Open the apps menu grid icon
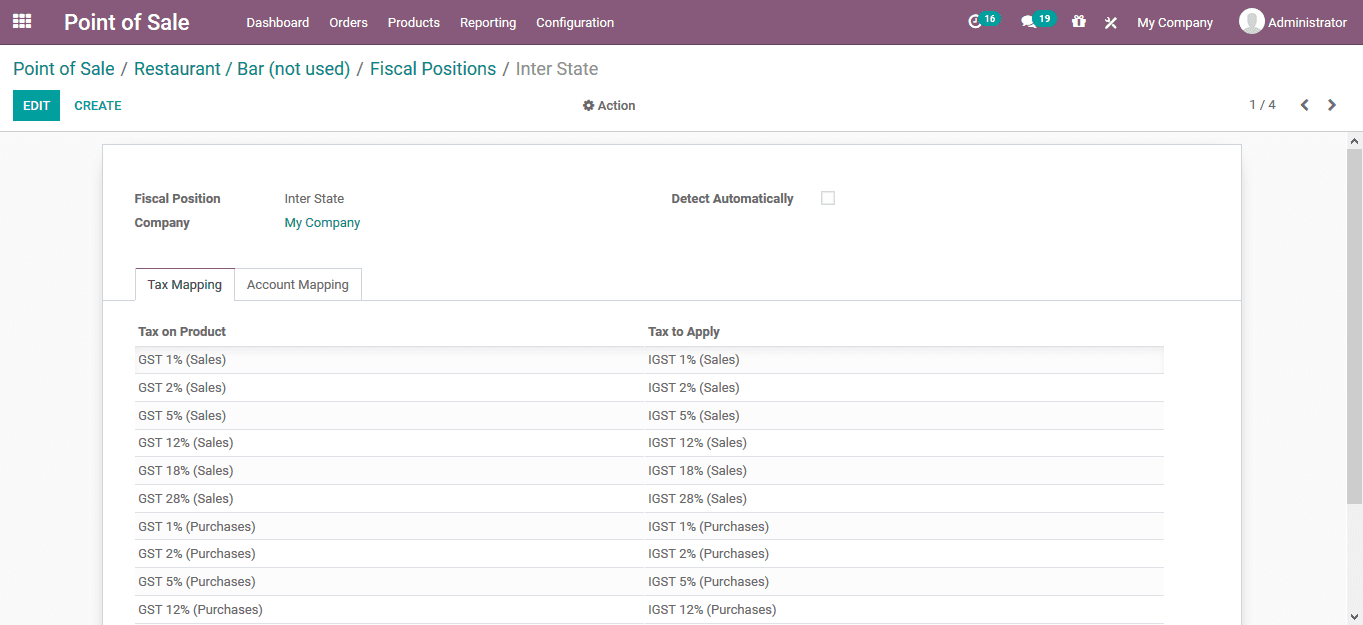This screenshot has width=1363, height=625. pyautogui.click(x=21, y=21)
